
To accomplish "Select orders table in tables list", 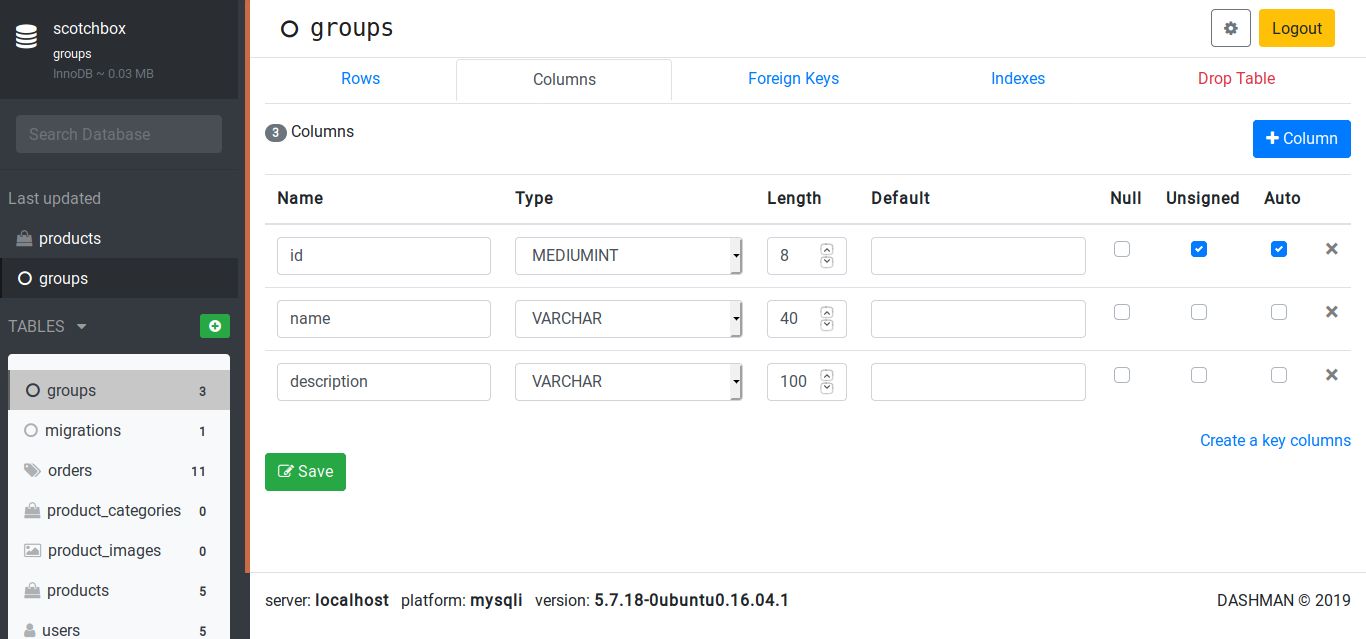I will pyautogui.click(x=119, y=470).
